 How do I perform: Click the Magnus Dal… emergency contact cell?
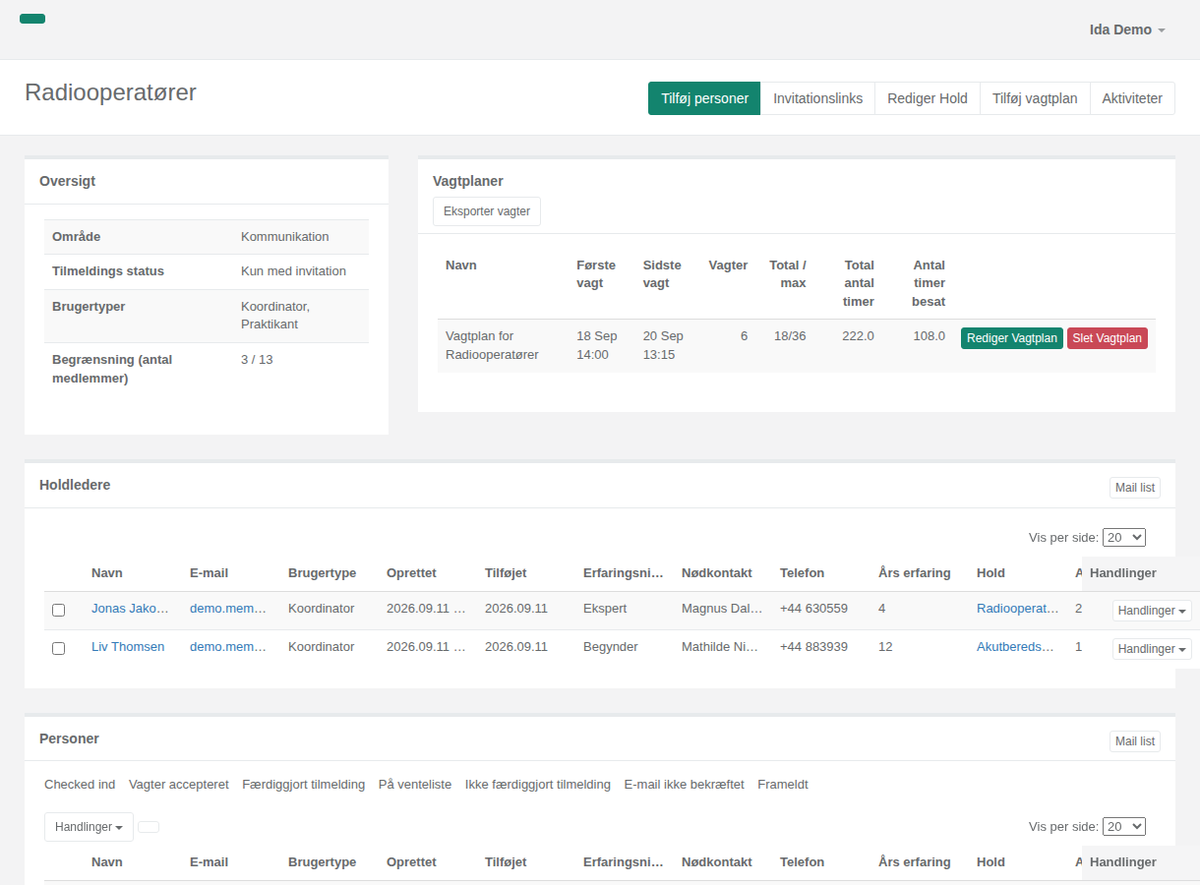(722, 608)
